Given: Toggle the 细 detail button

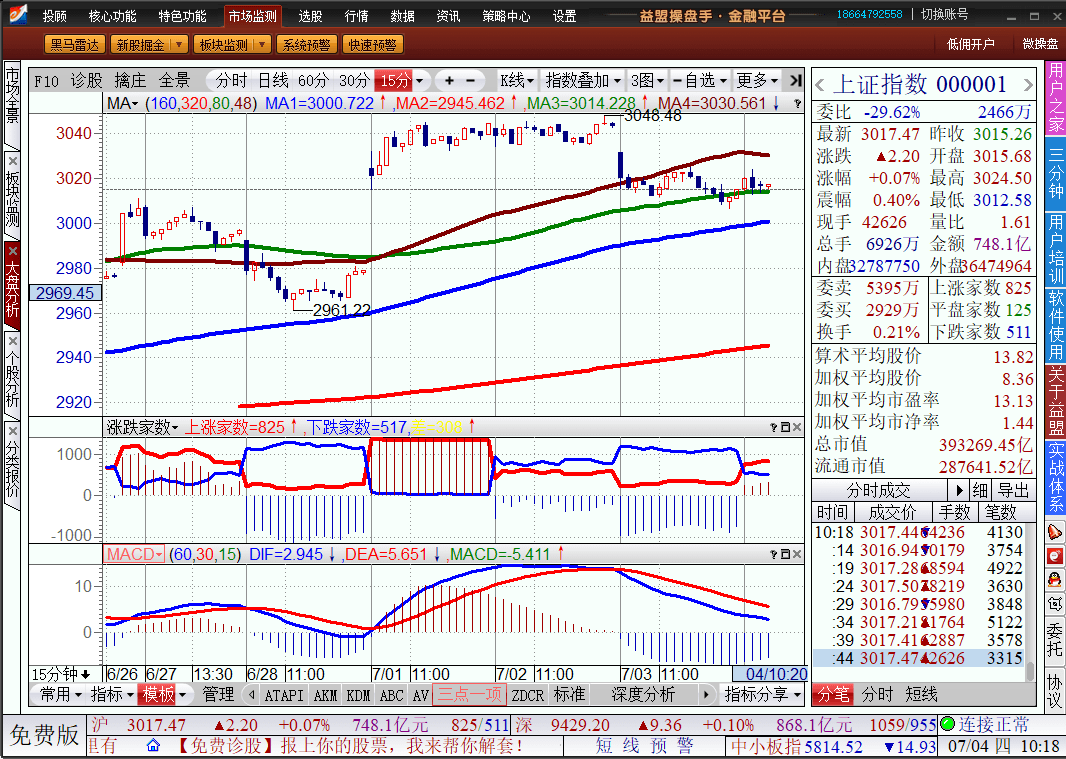Looking at the screenshot, I should pyautogui.click(x=980, y=490).
